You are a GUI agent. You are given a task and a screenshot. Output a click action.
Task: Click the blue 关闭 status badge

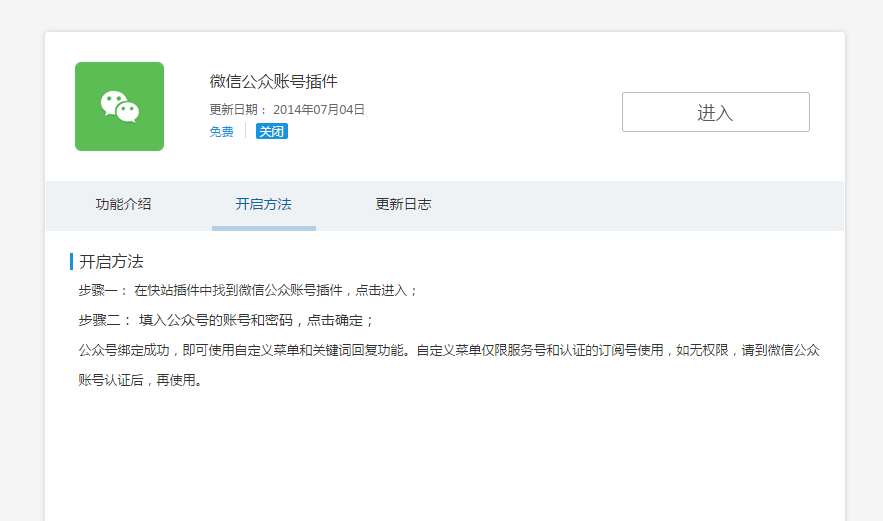(x=272, y=131)
